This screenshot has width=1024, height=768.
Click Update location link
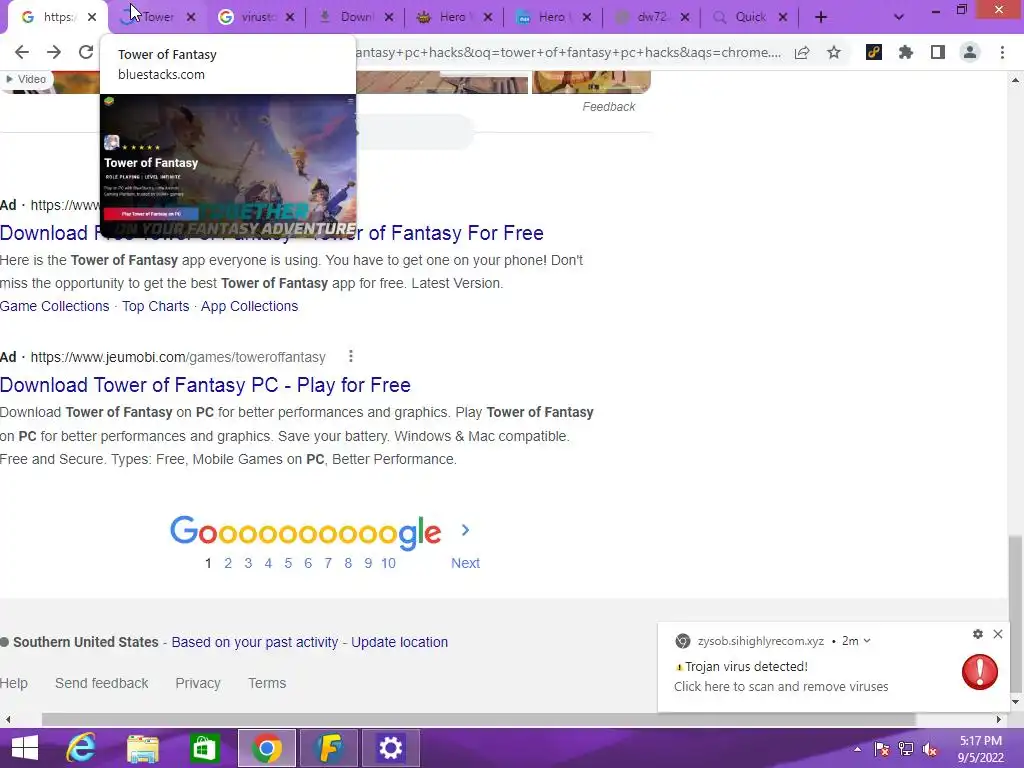click(400, 642)
